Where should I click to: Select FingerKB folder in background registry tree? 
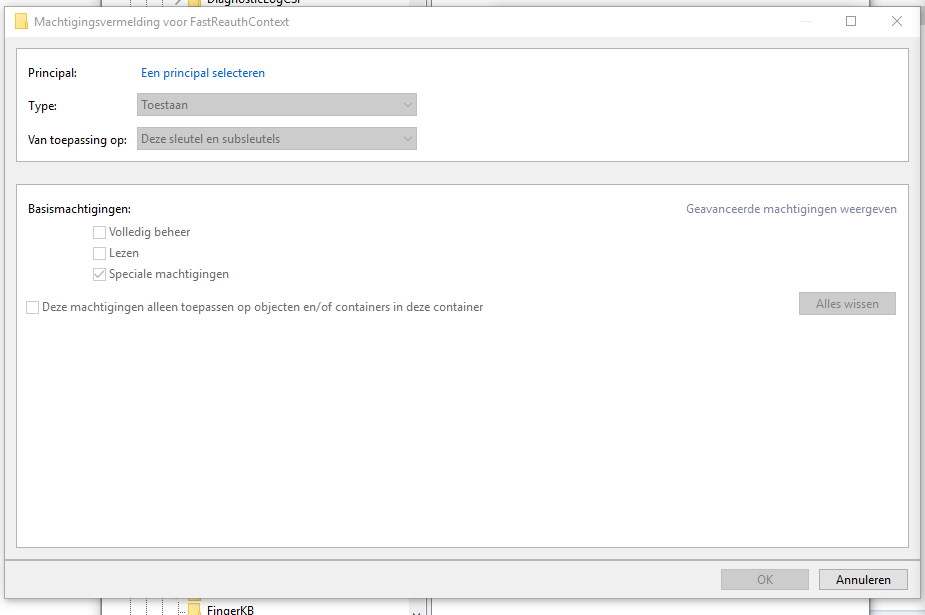230,610
